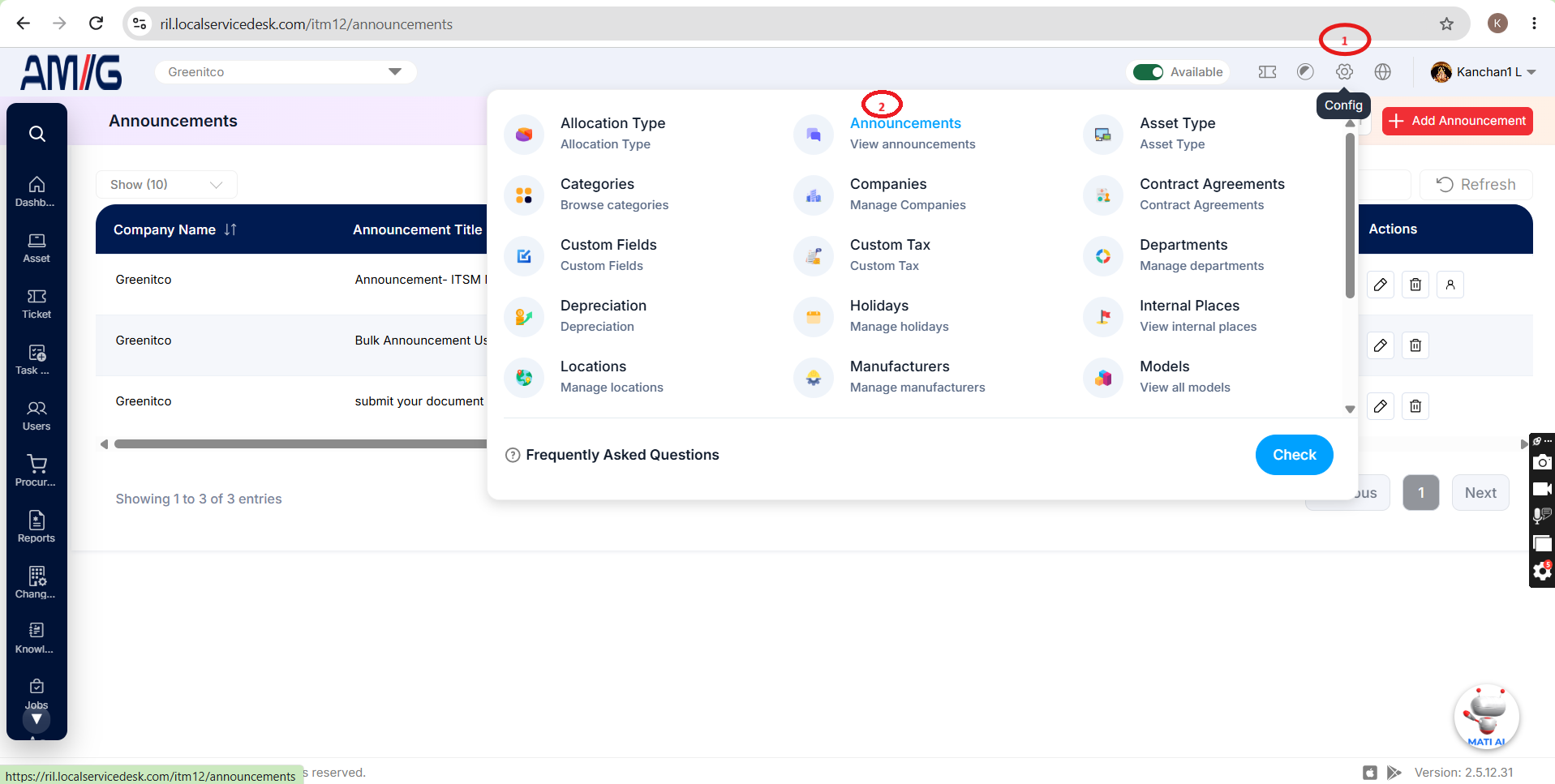
Task: Bookmark this page with star icon
Action: point(1446,24)
